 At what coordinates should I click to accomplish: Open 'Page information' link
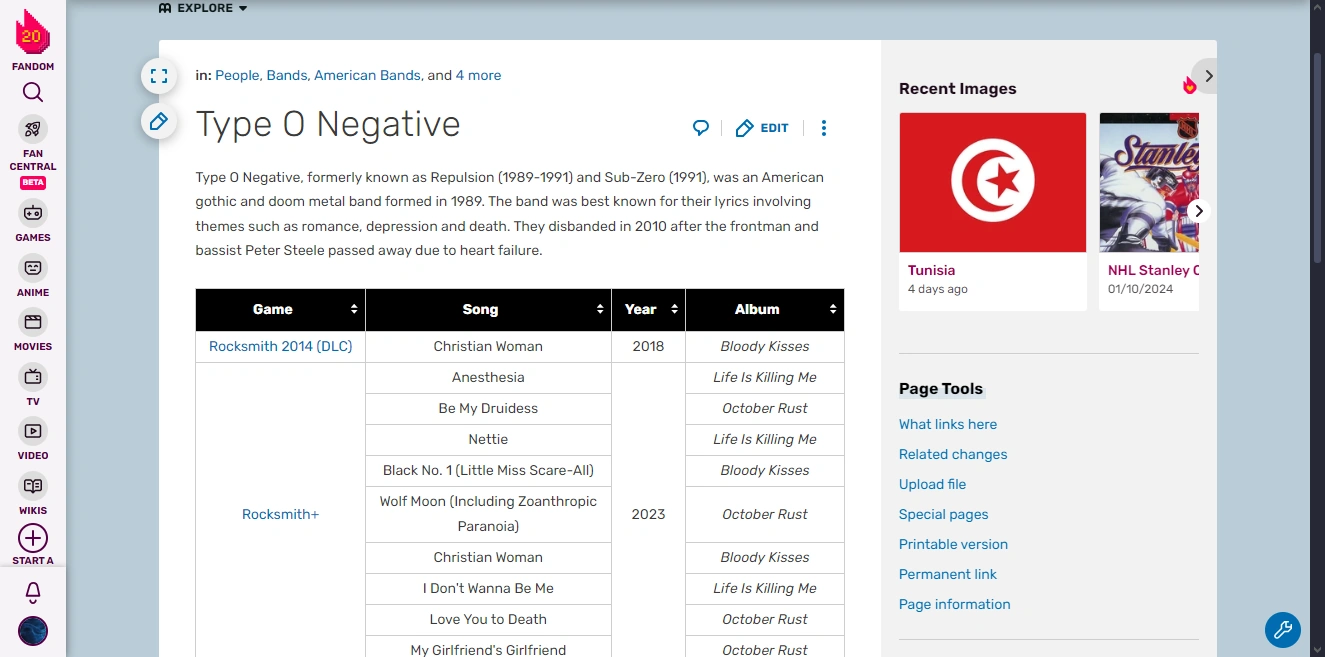[955, 604]
